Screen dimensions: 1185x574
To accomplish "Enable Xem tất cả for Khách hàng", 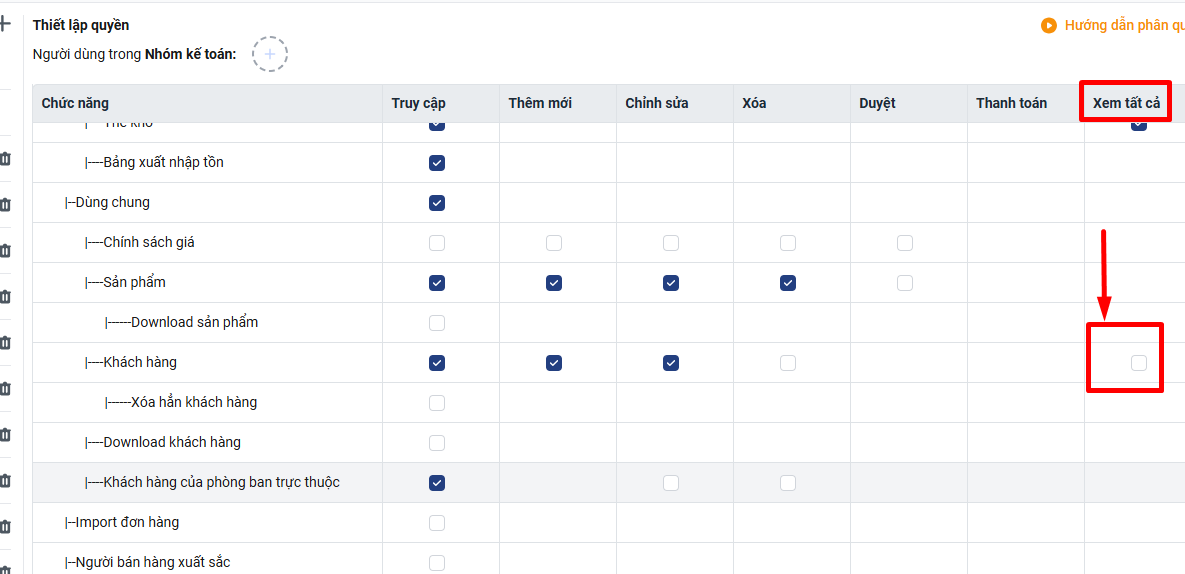I will pyautogui.click(x=1139, y=363).
